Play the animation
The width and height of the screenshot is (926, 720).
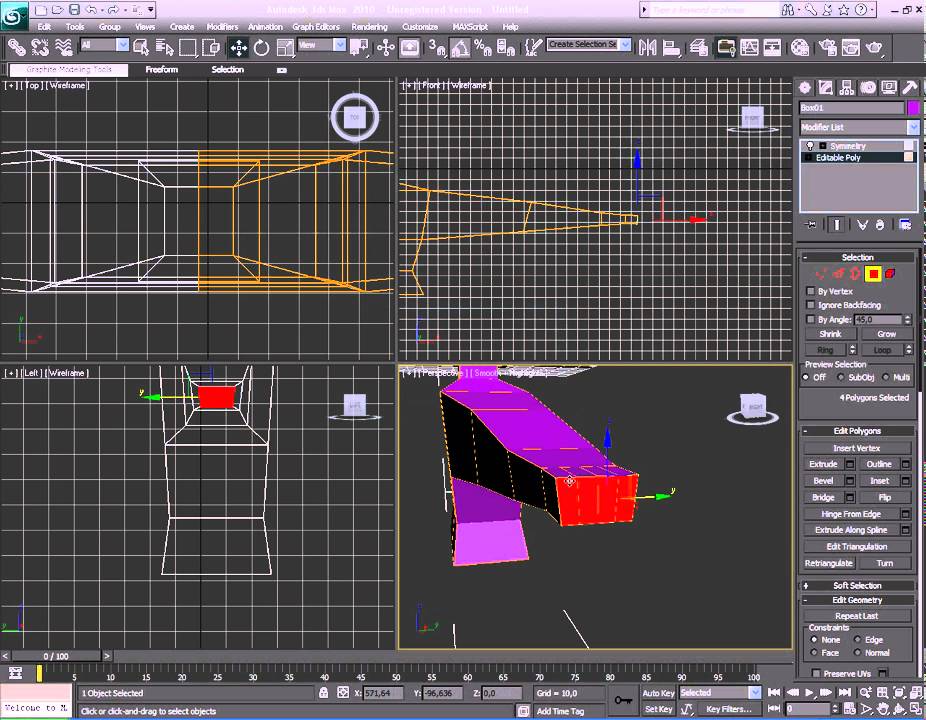click(809, 692)
